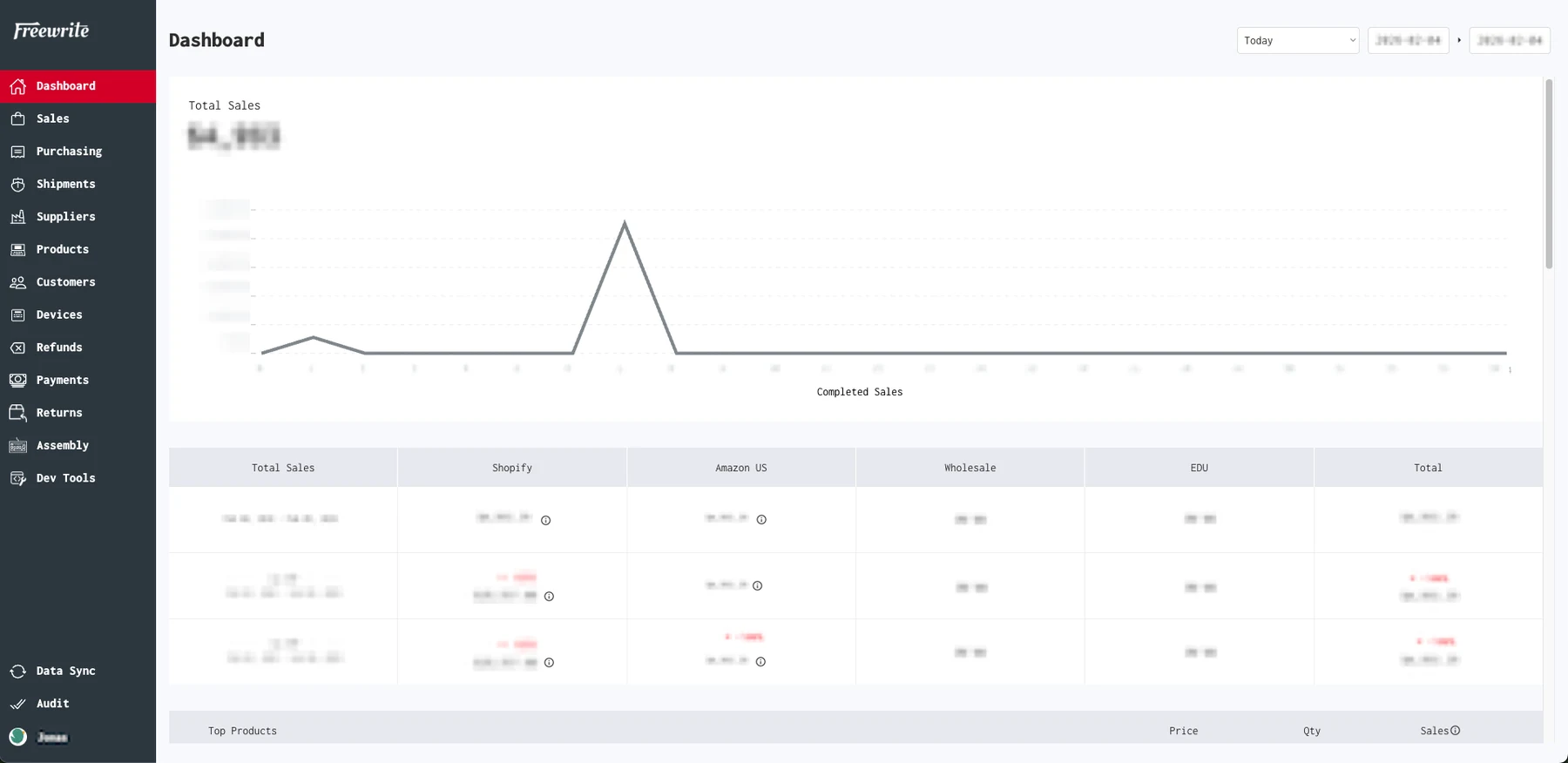Click the Shopify column header
Image resolution: width=1568 pixels, height=763 pixels.
[x=512, y=468]
